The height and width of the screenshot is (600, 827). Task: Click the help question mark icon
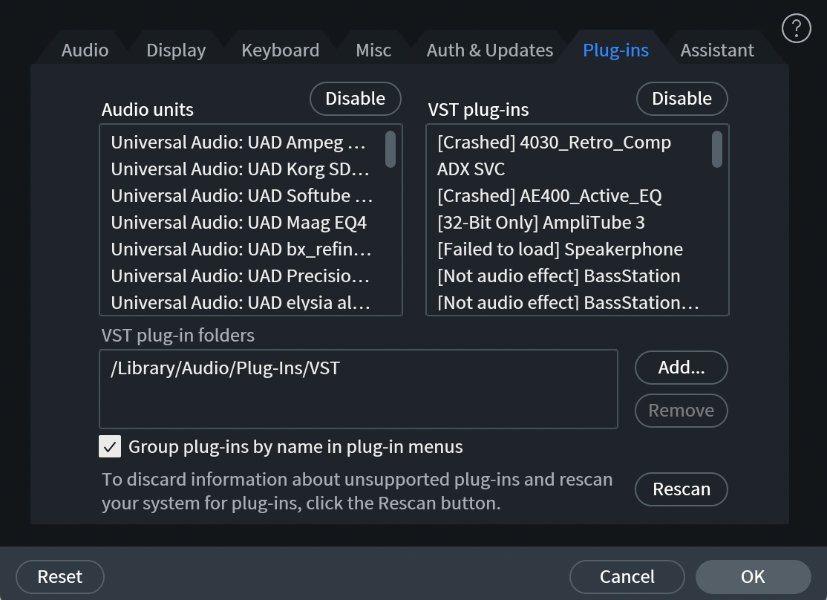pos(795,27)
